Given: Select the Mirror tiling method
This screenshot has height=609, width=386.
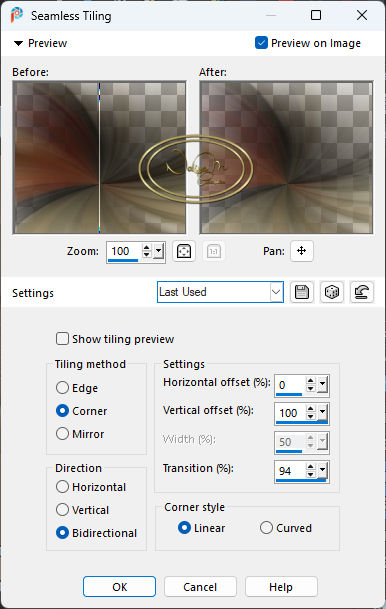Looking at the screenshot, I should click(x=62, y=433).
